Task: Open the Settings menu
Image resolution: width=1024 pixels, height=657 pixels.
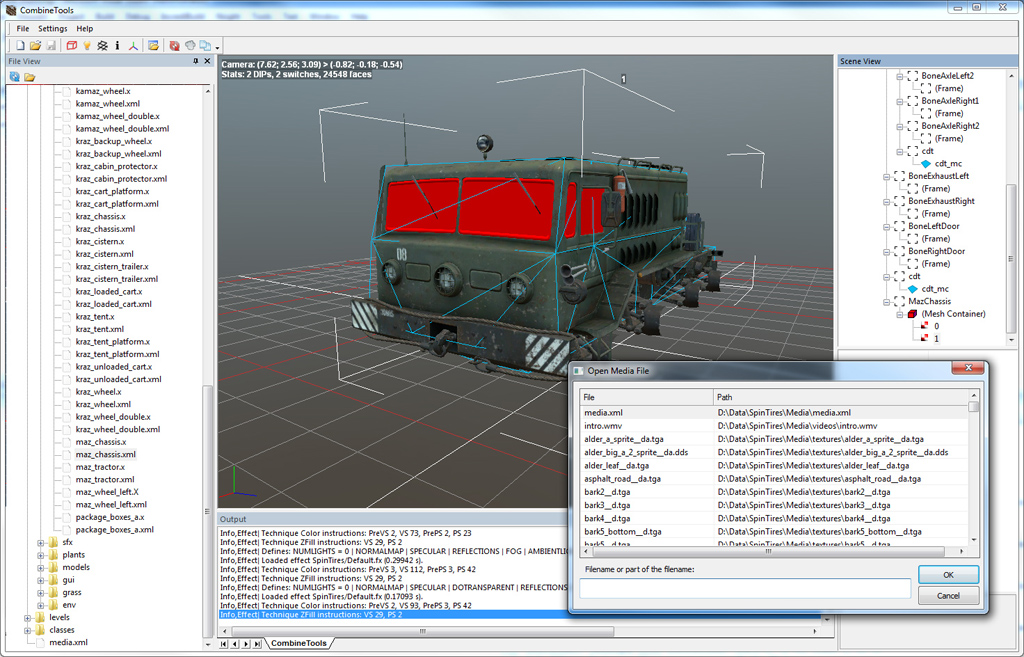Action: click(x=52, y=29)
